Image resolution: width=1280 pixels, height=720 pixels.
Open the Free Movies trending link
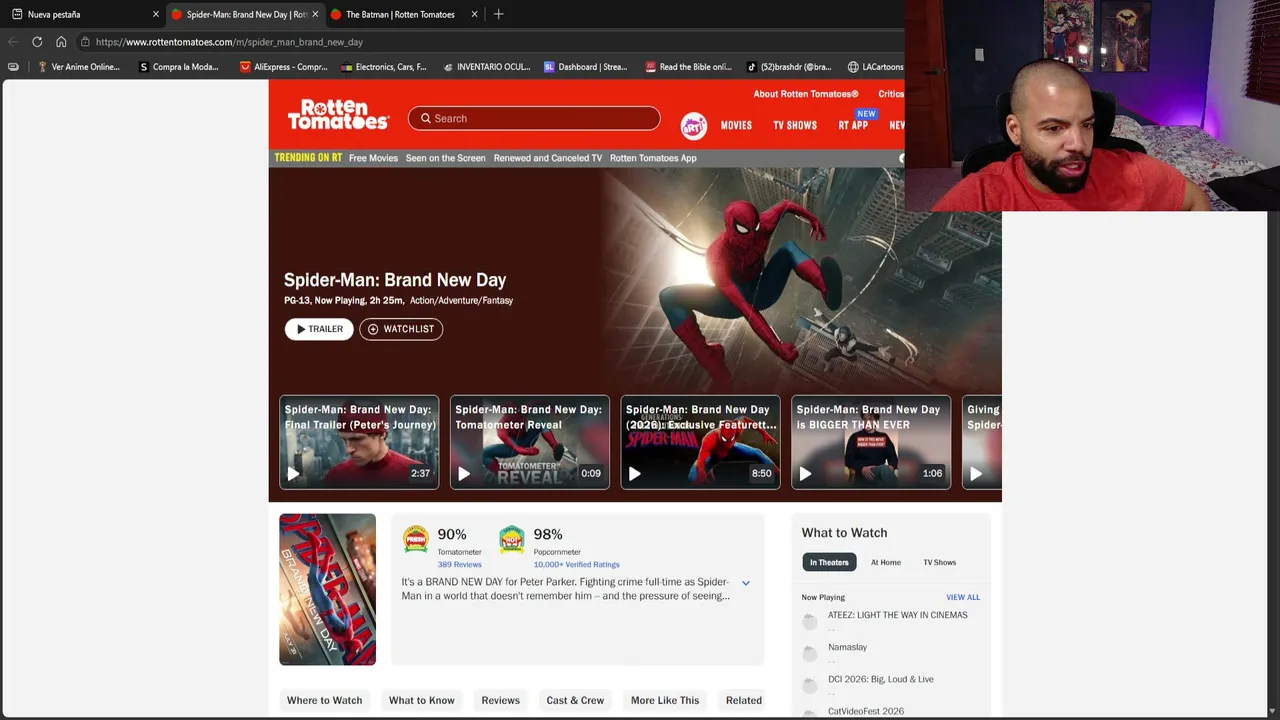[373, 158]
